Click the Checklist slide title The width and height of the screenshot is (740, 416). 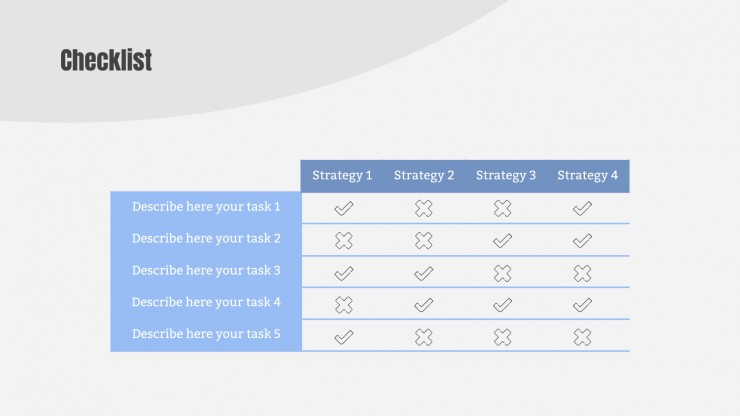(106, 60)
